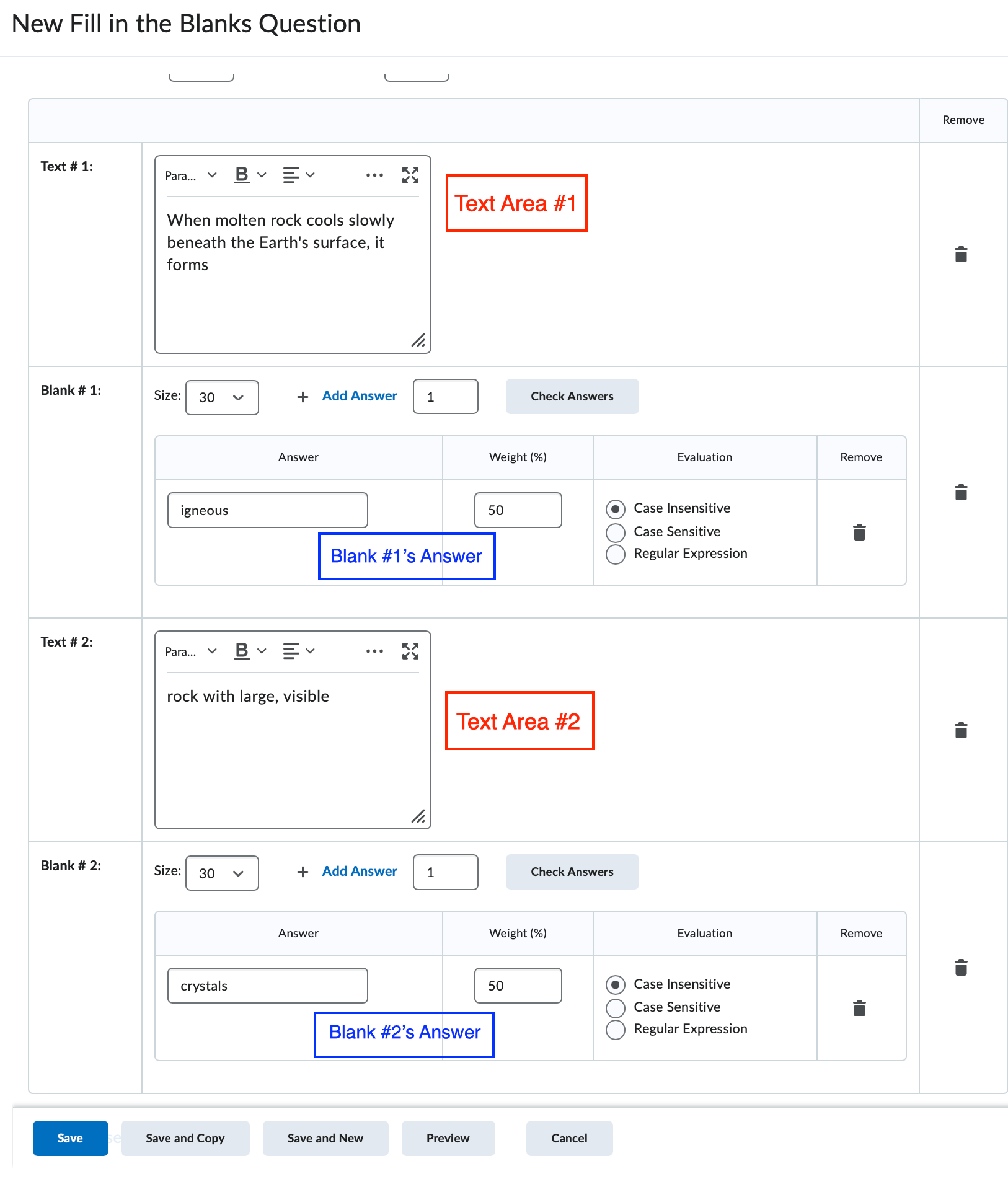Click the Save and New button

click(x=325, y=1139)
